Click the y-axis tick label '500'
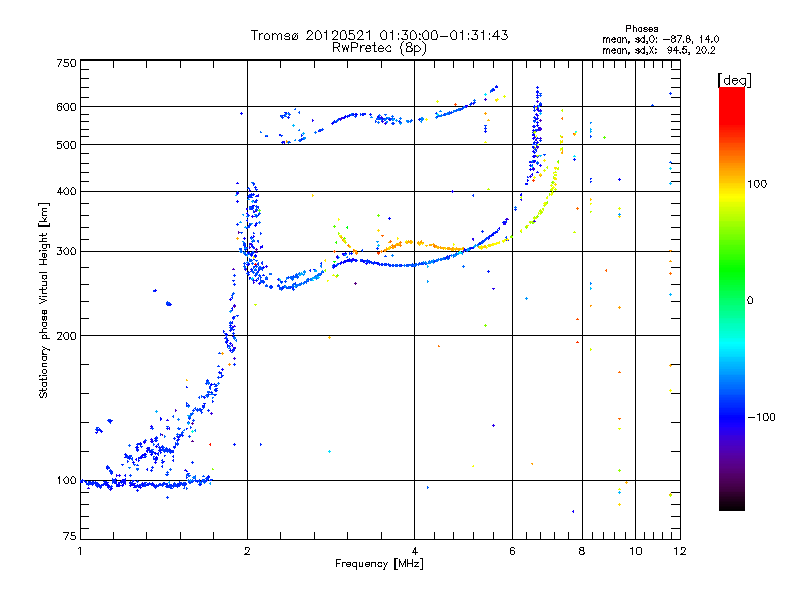Screen dimensions: 800x600 (x=66, y=145)
